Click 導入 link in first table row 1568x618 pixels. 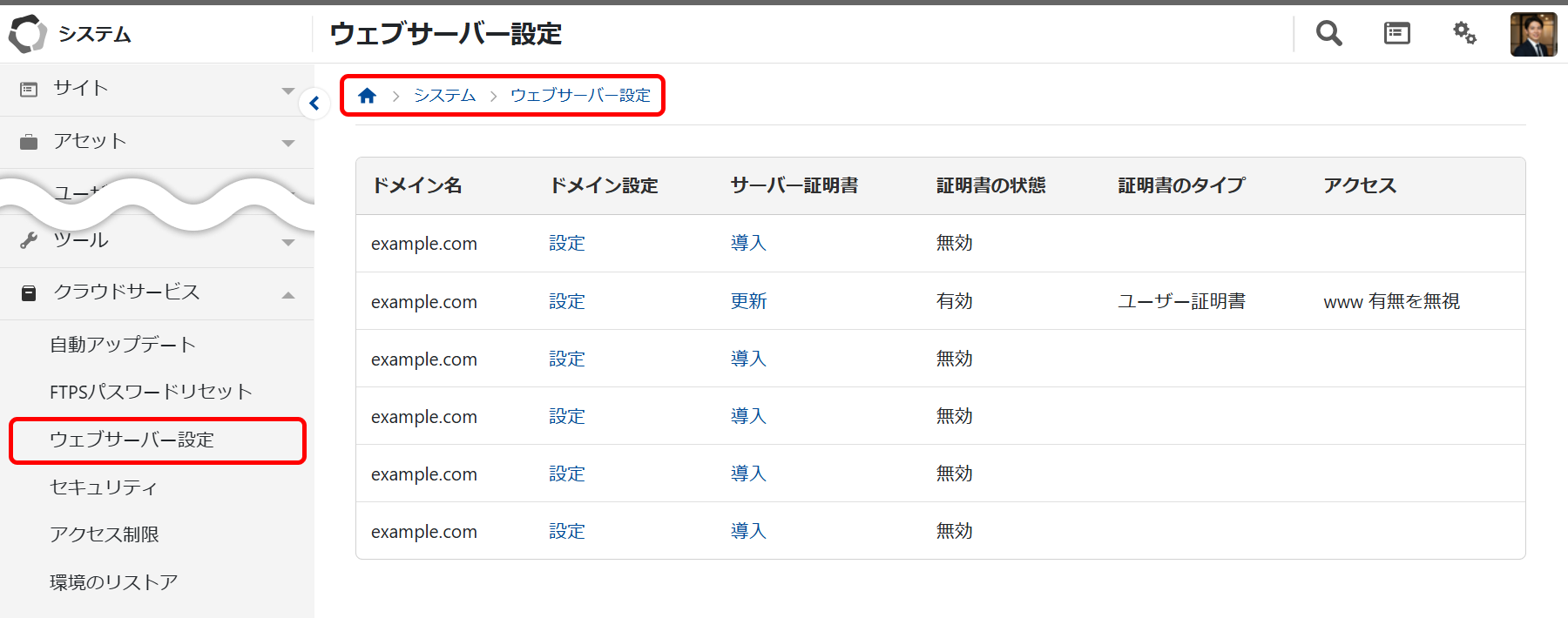coord(748,244)
